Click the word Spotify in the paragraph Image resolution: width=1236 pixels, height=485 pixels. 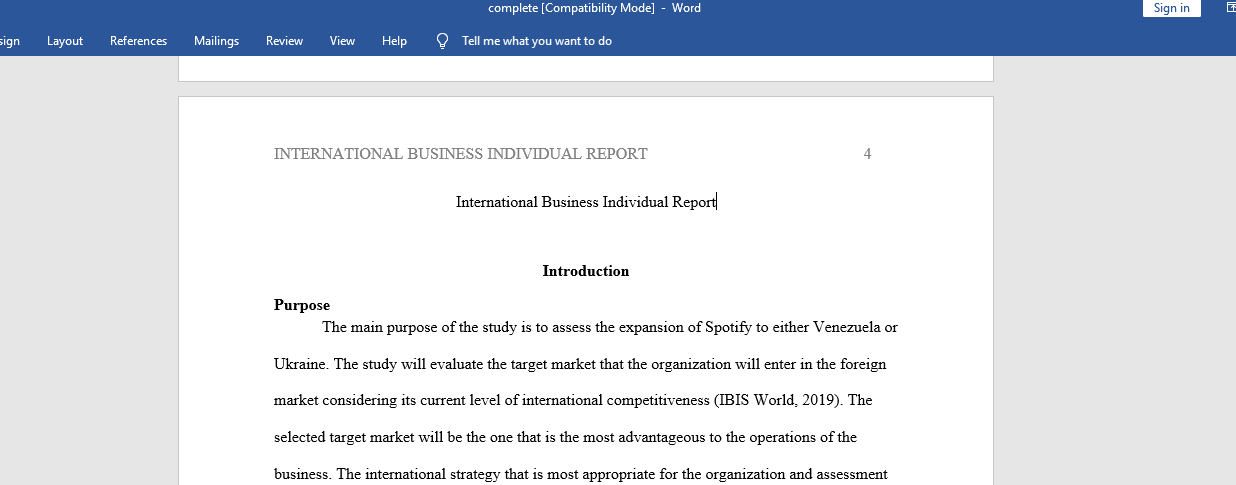coord(728,327)
